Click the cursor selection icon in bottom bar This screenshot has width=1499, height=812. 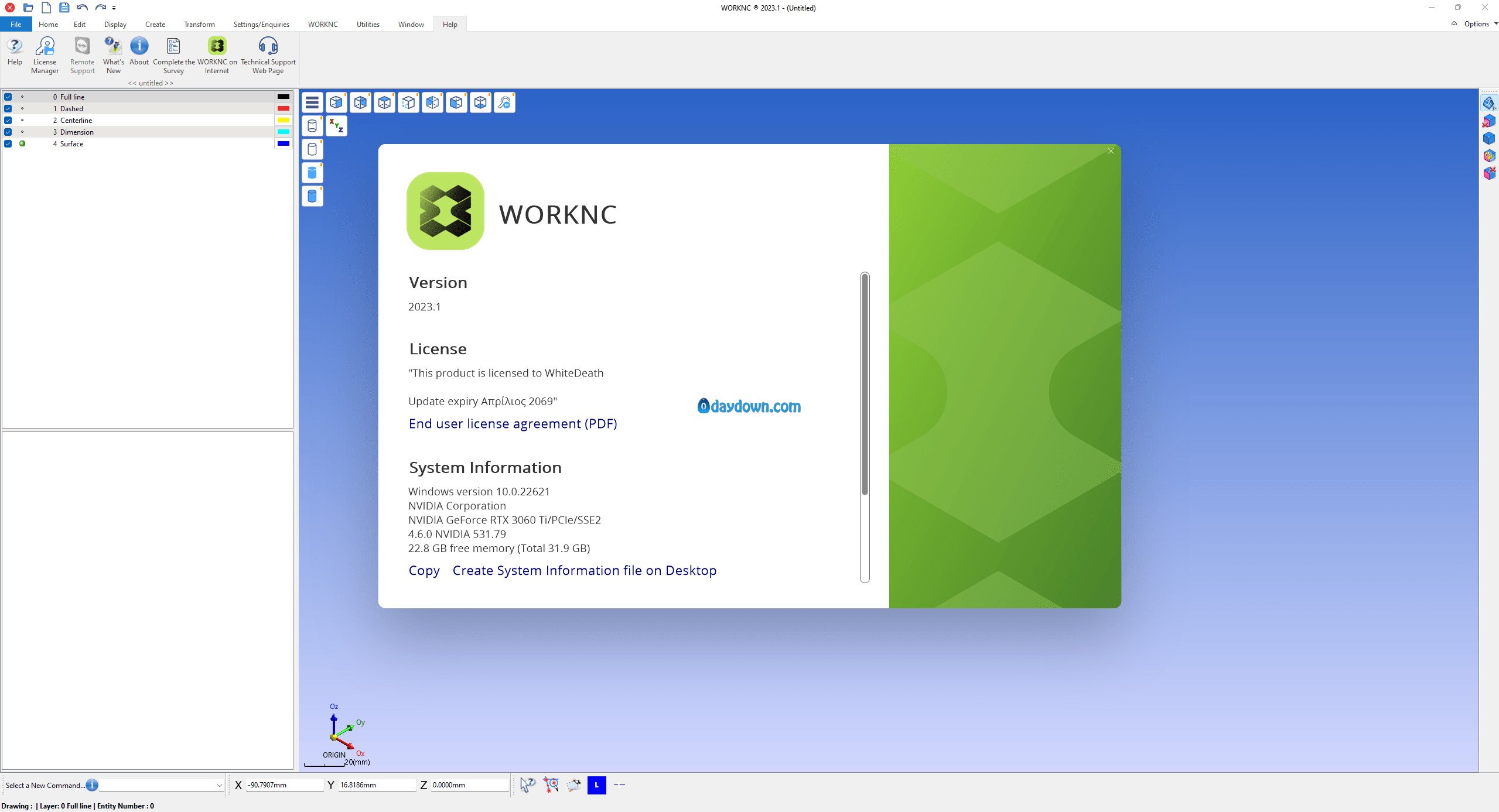click(527, 785)
